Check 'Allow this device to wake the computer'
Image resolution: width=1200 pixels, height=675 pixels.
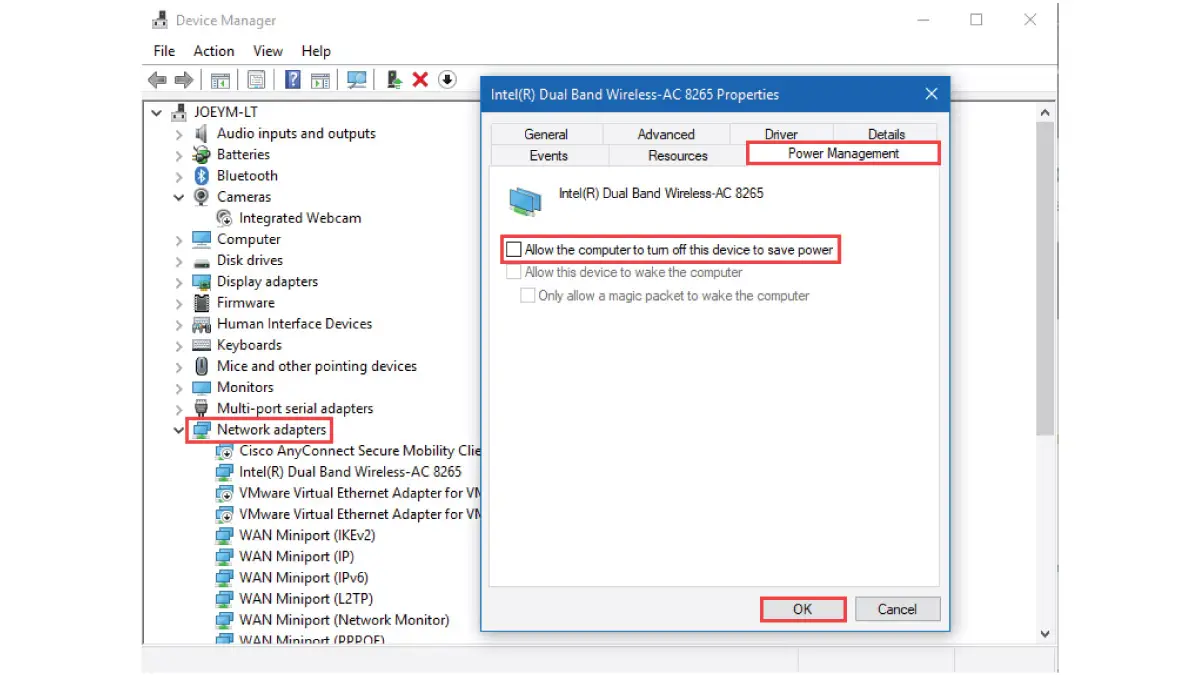[x=514, y=272]
